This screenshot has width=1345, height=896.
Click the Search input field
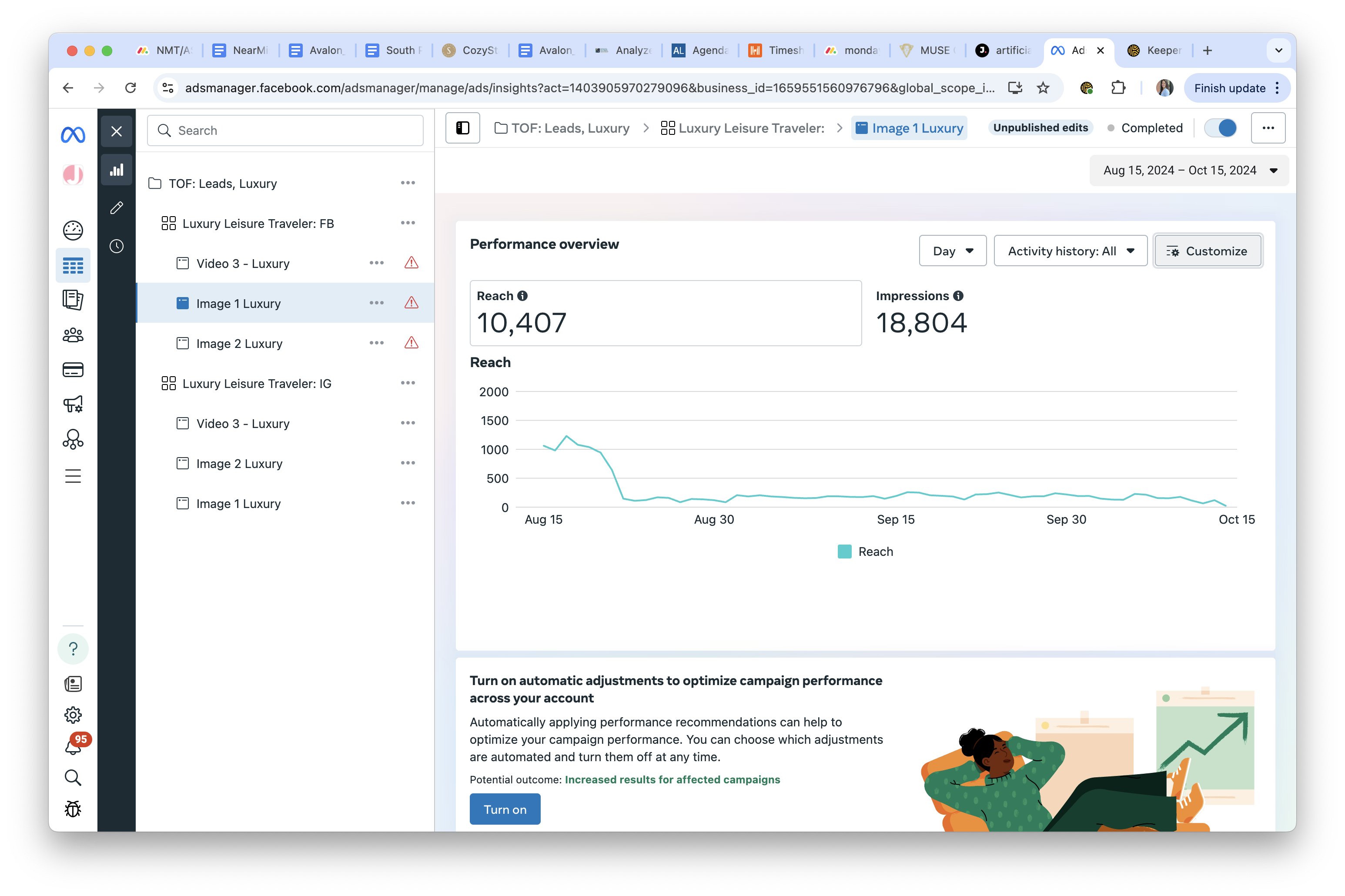(285, 131)
